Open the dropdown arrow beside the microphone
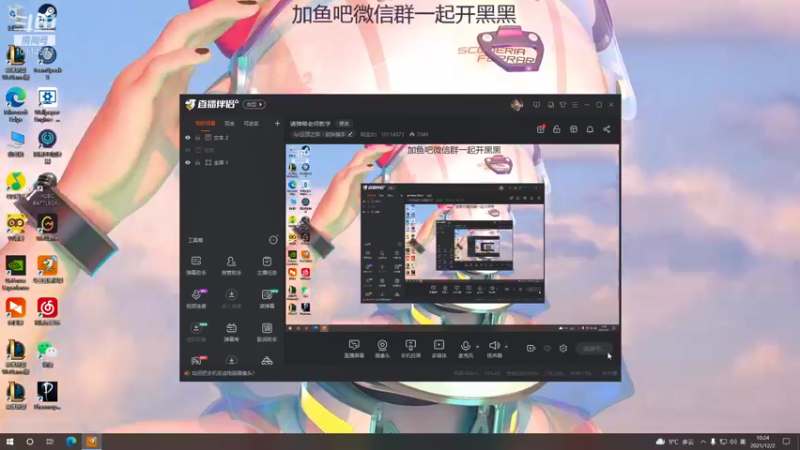This screenshot has width=800, height=450. point(478,347)
